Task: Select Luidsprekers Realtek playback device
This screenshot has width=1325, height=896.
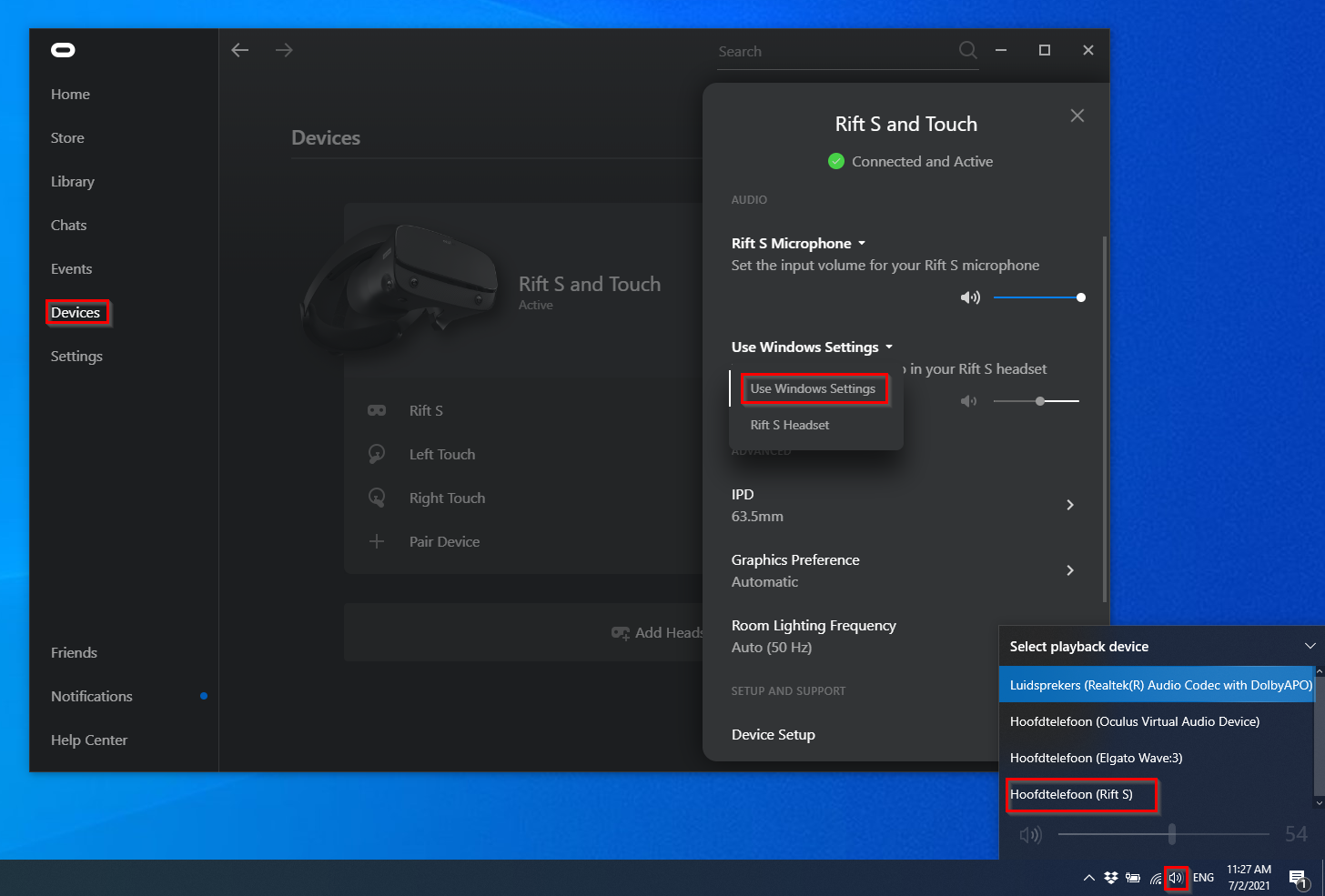Action: click(x=1157, y=685)
